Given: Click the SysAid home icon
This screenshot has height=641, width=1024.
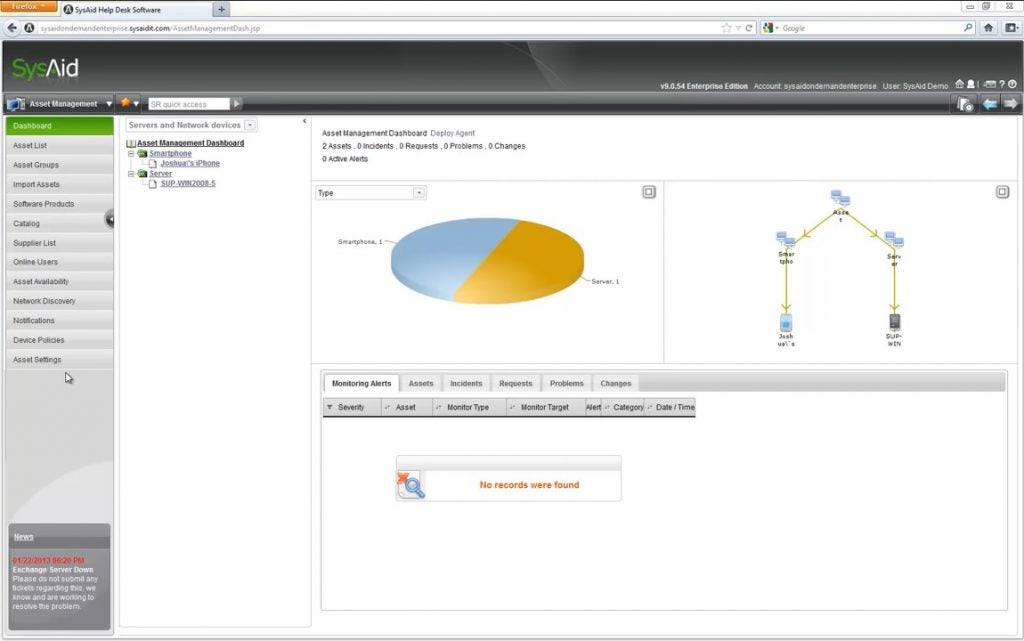Looking at the screenshot, I should point(959,85).
